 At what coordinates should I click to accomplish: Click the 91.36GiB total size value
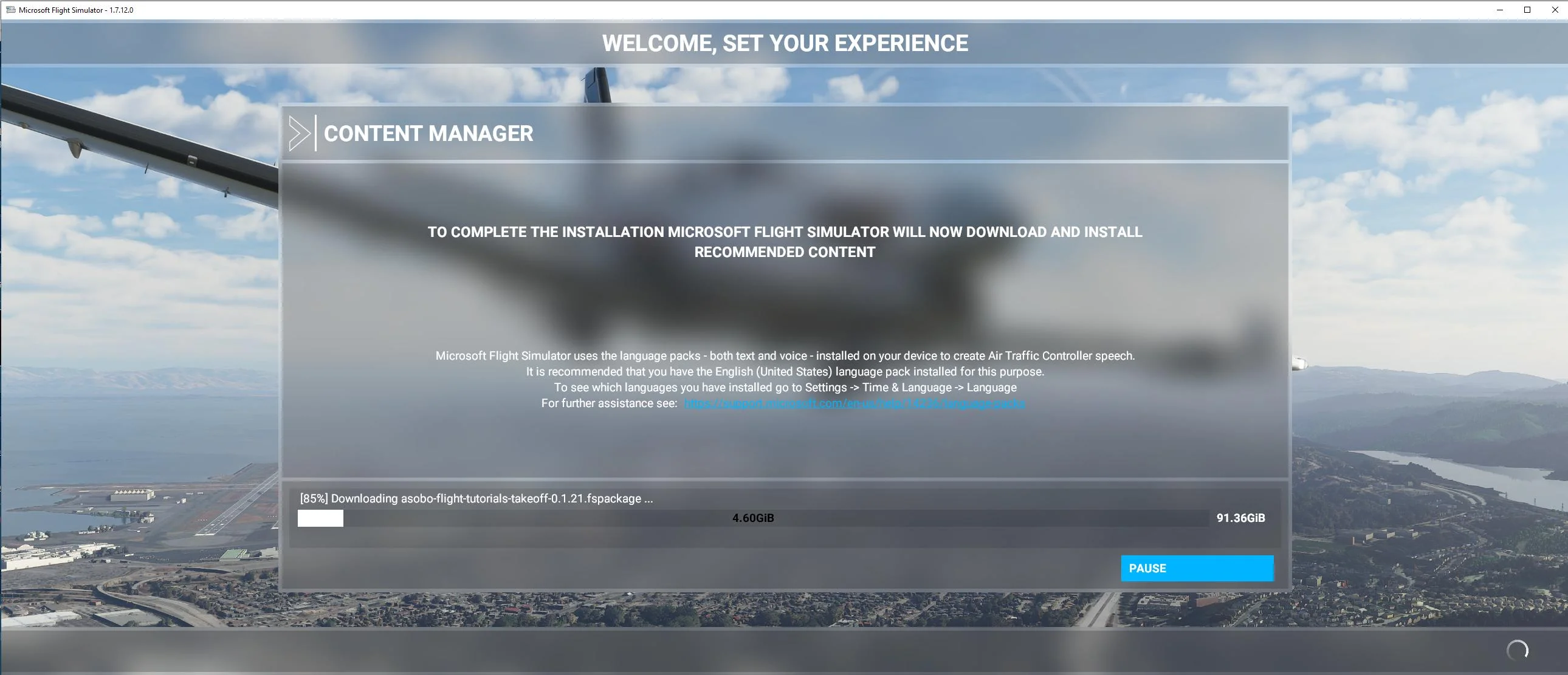1240,518
